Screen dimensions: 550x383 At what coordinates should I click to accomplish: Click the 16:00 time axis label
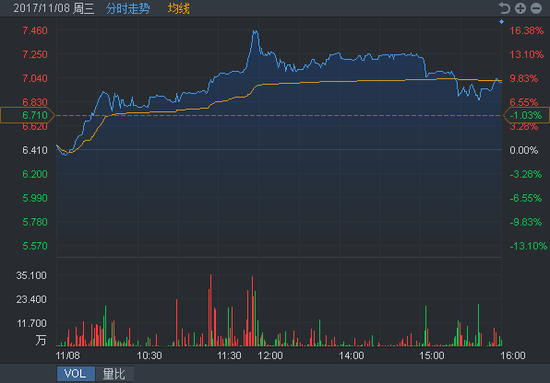click(x=513, y=356)
